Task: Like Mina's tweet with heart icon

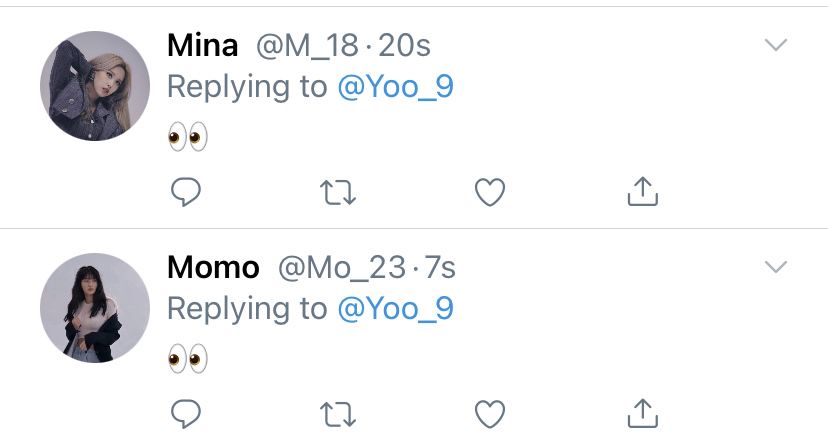Action: point(490,192)
